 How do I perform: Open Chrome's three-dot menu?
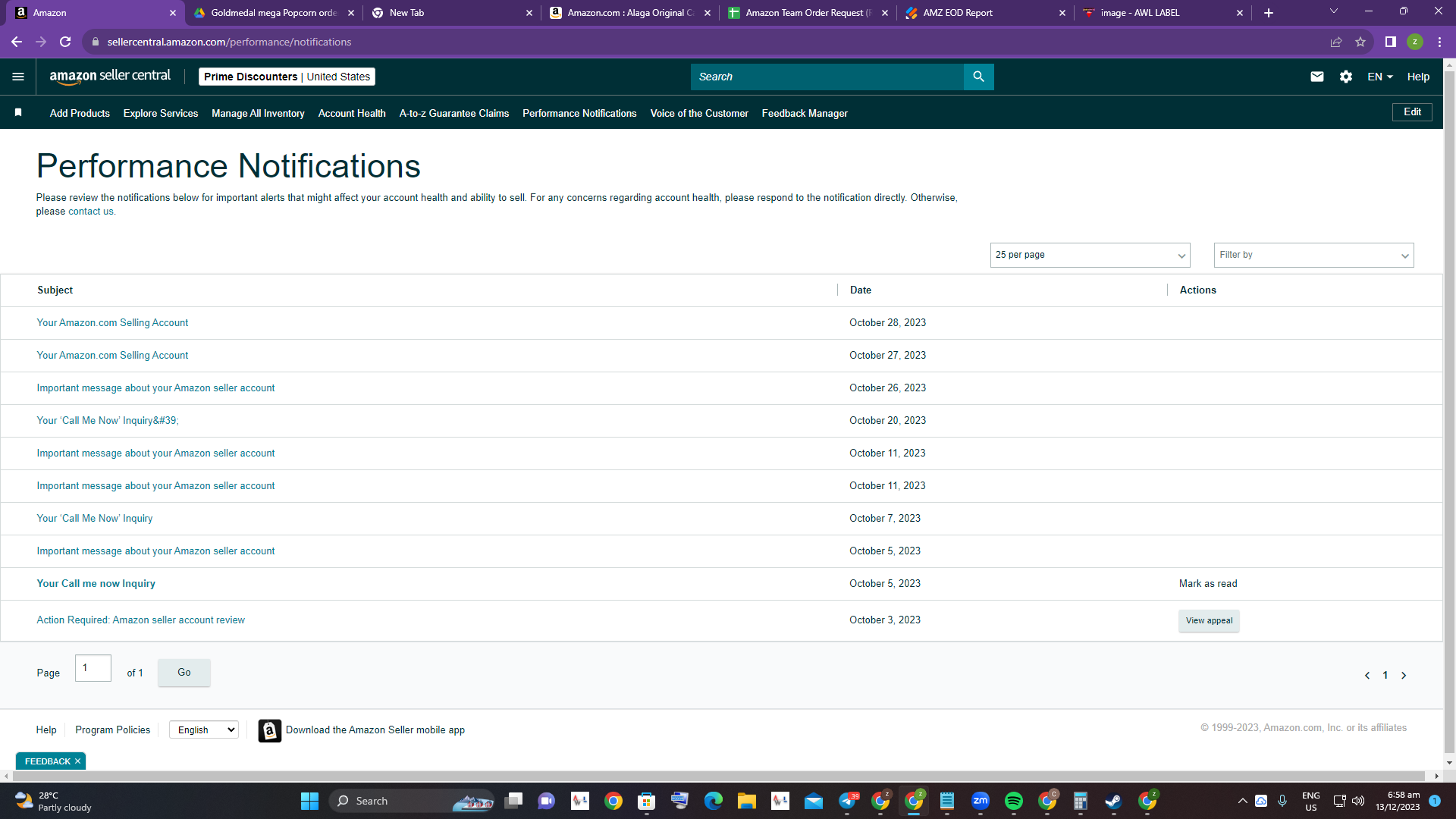1439,42
